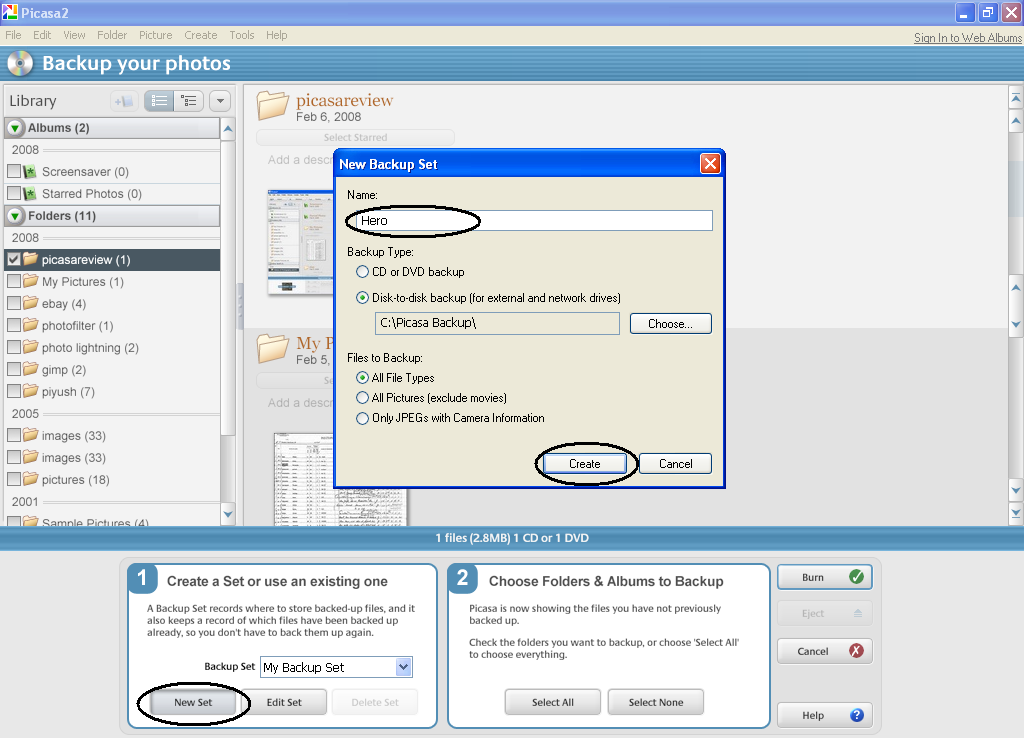Check the Screensaver (0) album checkbox
1024x738 pixels.
[14, 171]
